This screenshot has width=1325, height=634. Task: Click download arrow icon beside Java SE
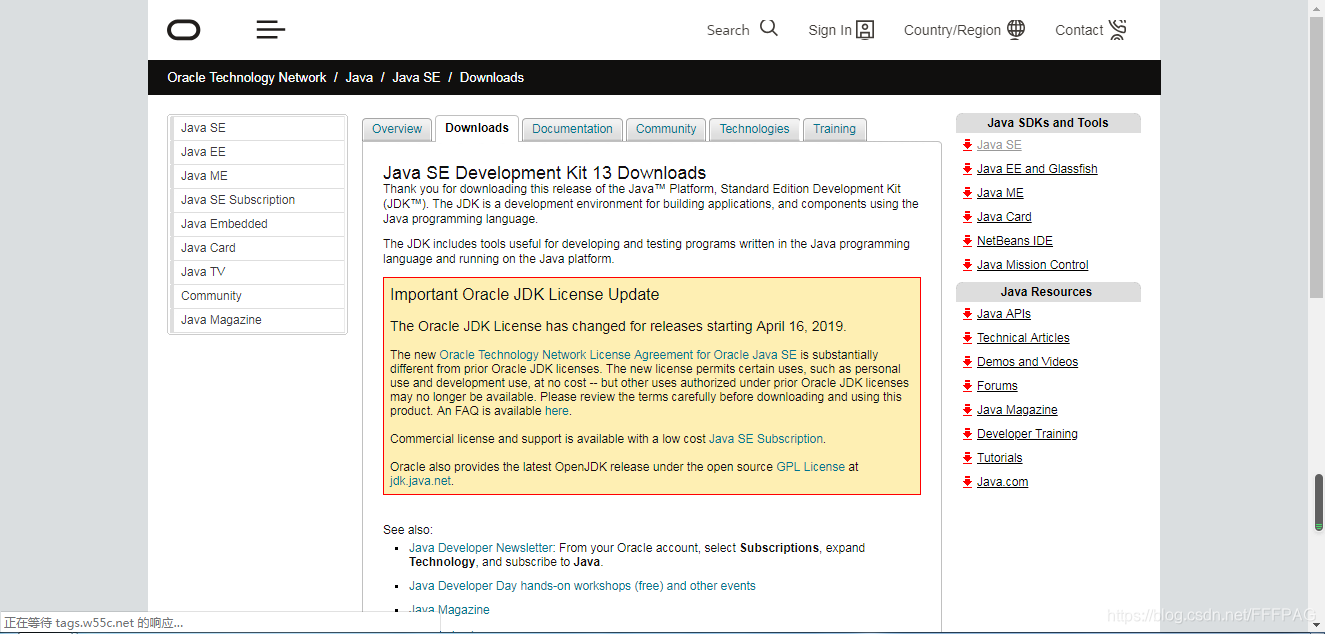tap(967, 145)
